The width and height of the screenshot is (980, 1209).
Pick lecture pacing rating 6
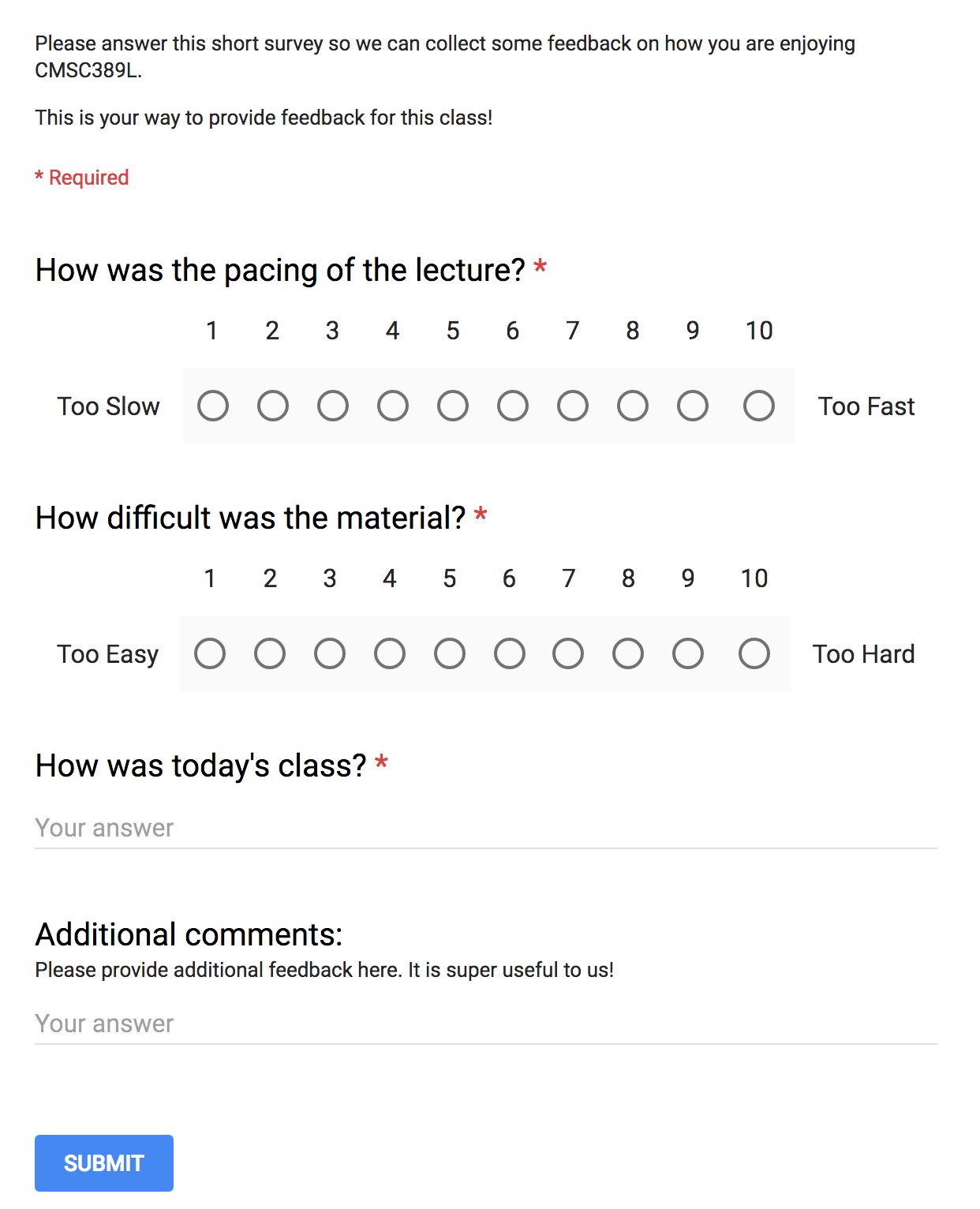coord(513,406)
